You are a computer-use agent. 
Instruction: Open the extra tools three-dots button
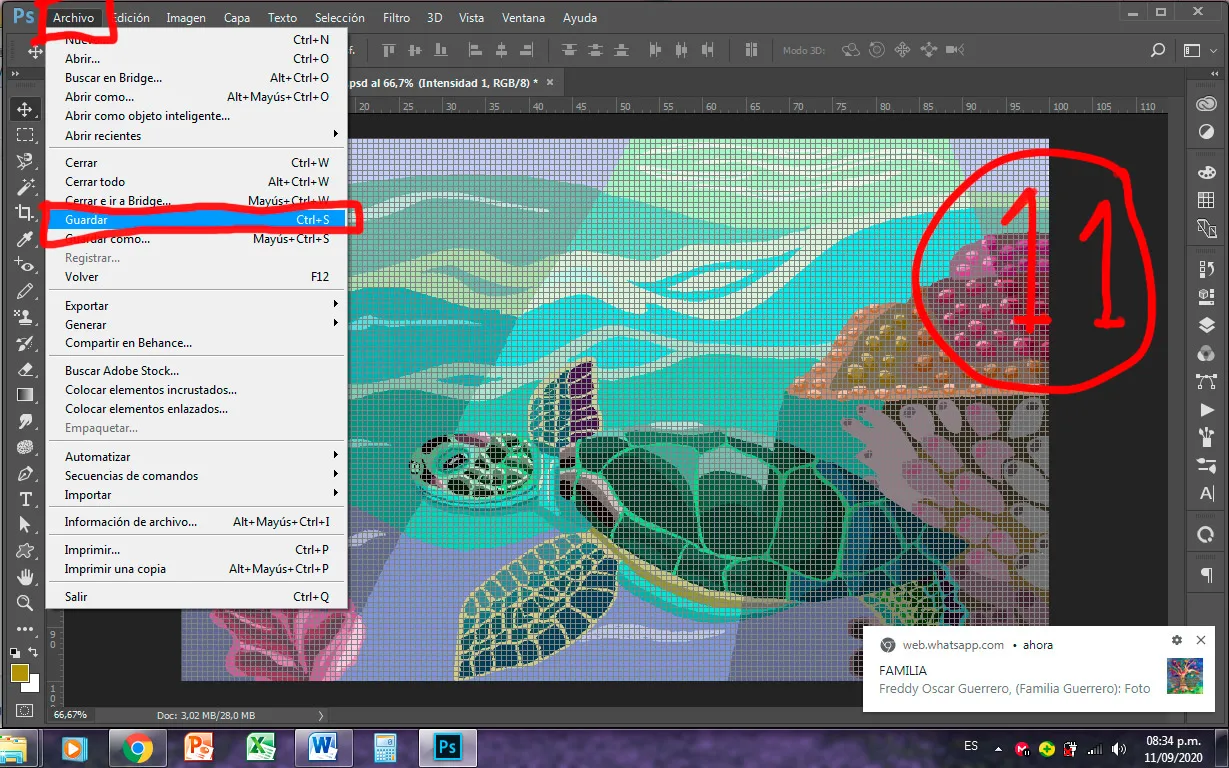[x=25, y=629]
